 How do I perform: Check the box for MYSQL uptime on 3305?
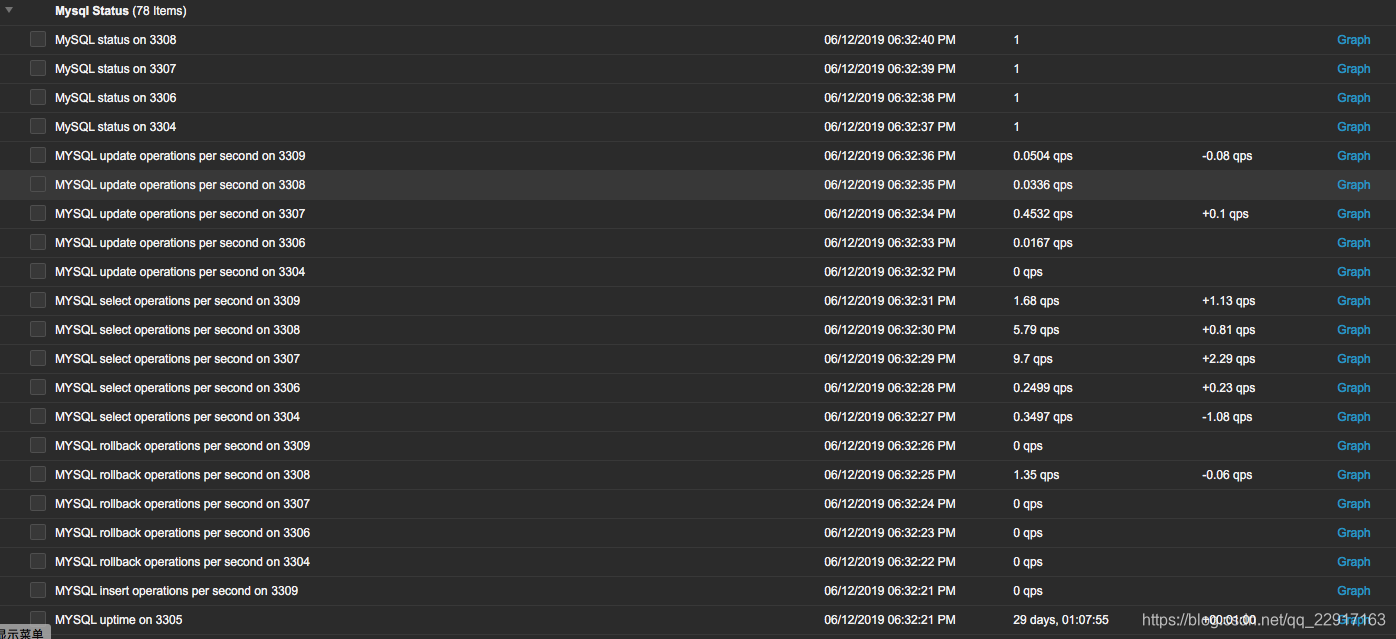[x=38, y=619]
